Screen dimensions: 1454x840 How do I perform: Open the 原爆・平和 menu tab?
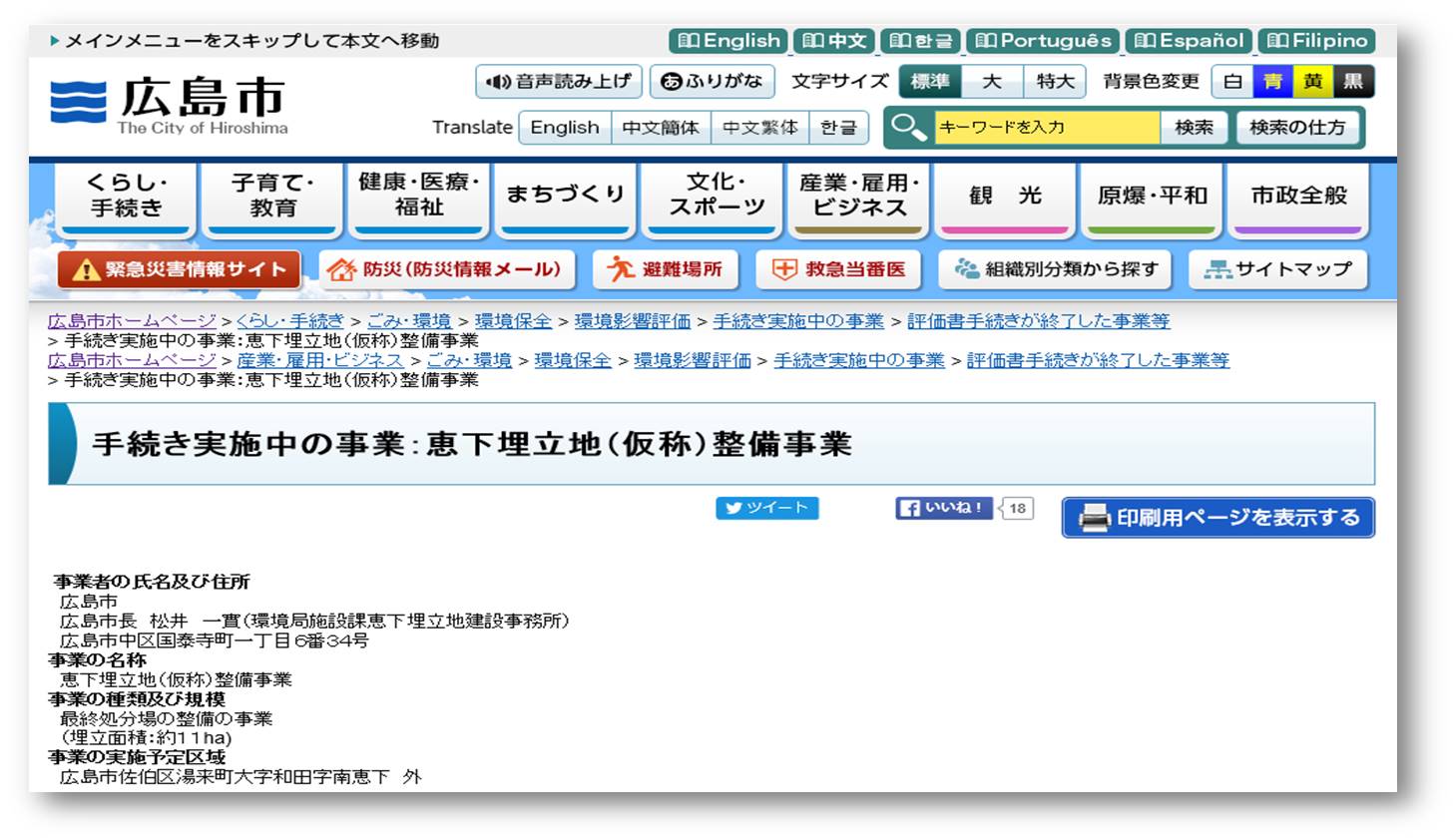point(1152,197)
